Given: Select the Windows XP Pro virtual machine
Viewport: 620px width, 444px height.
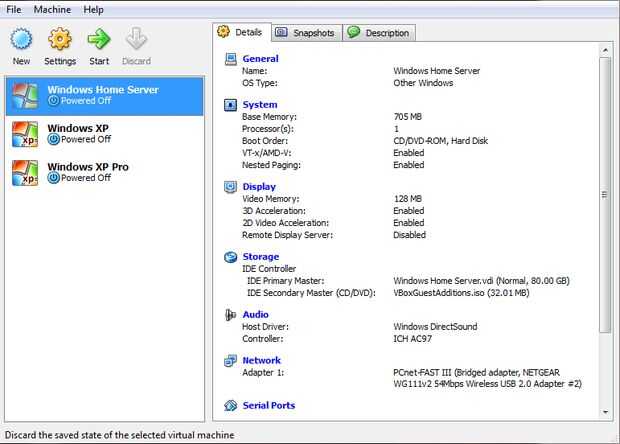Looking at the screenshot, I should pyautogui.click(x=105, y=173).
